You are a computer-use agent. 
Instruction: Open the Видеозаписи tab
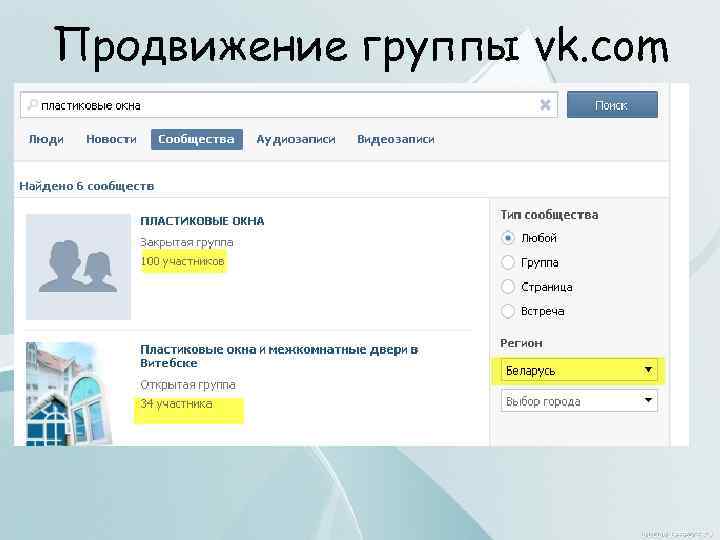[x=396, y=139]
